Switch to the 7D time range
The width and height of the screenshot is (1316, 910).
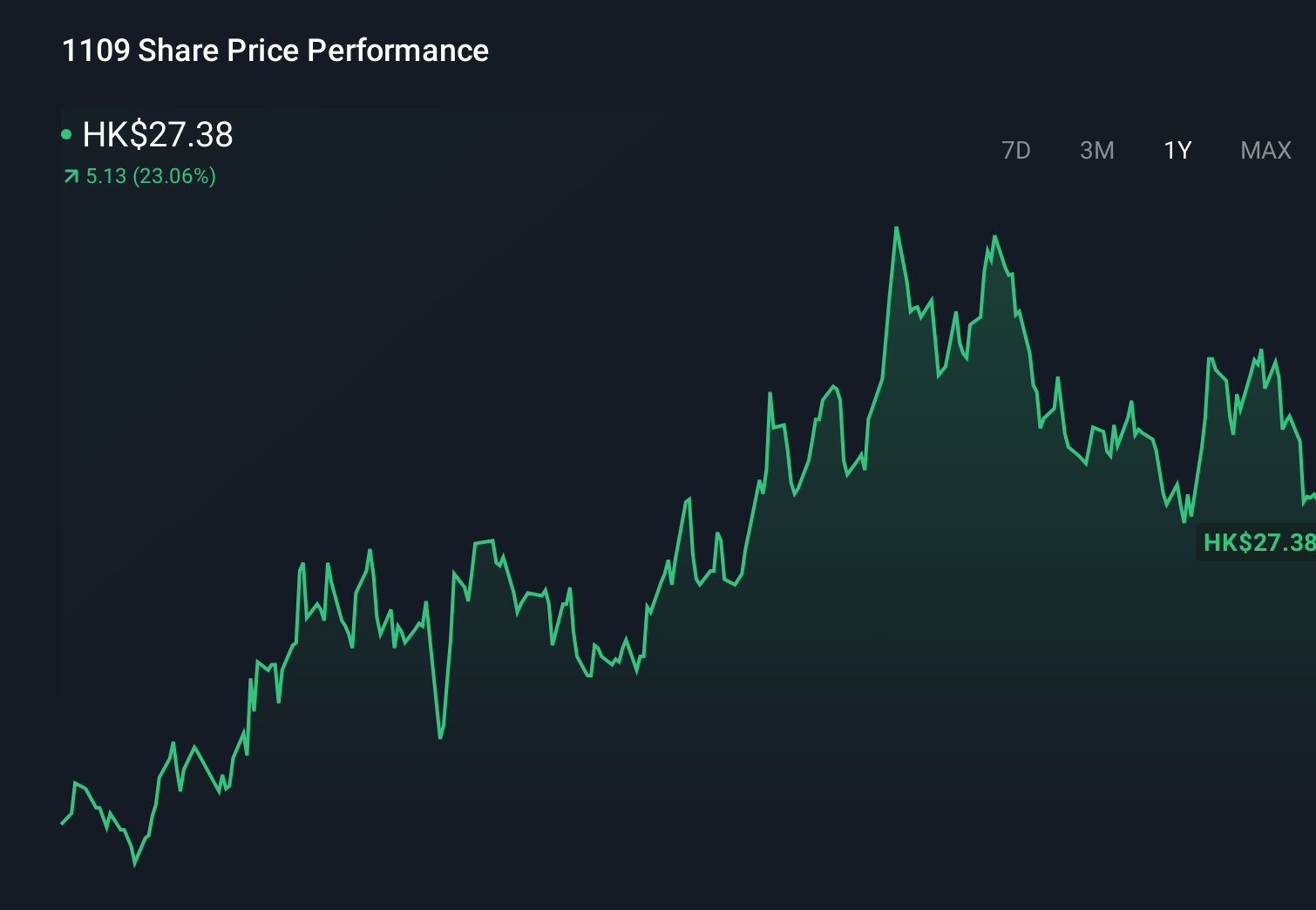pos(1017,150)
